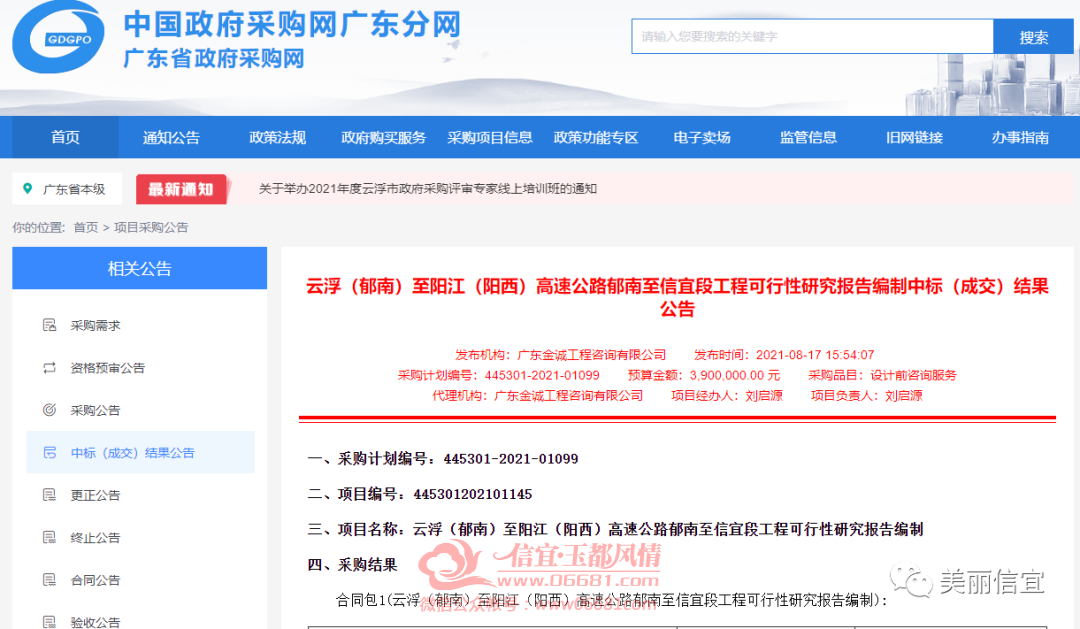Open 旧网链接 navigation item
This screenshot has width=1080, height=629.
tap(914, 137)
